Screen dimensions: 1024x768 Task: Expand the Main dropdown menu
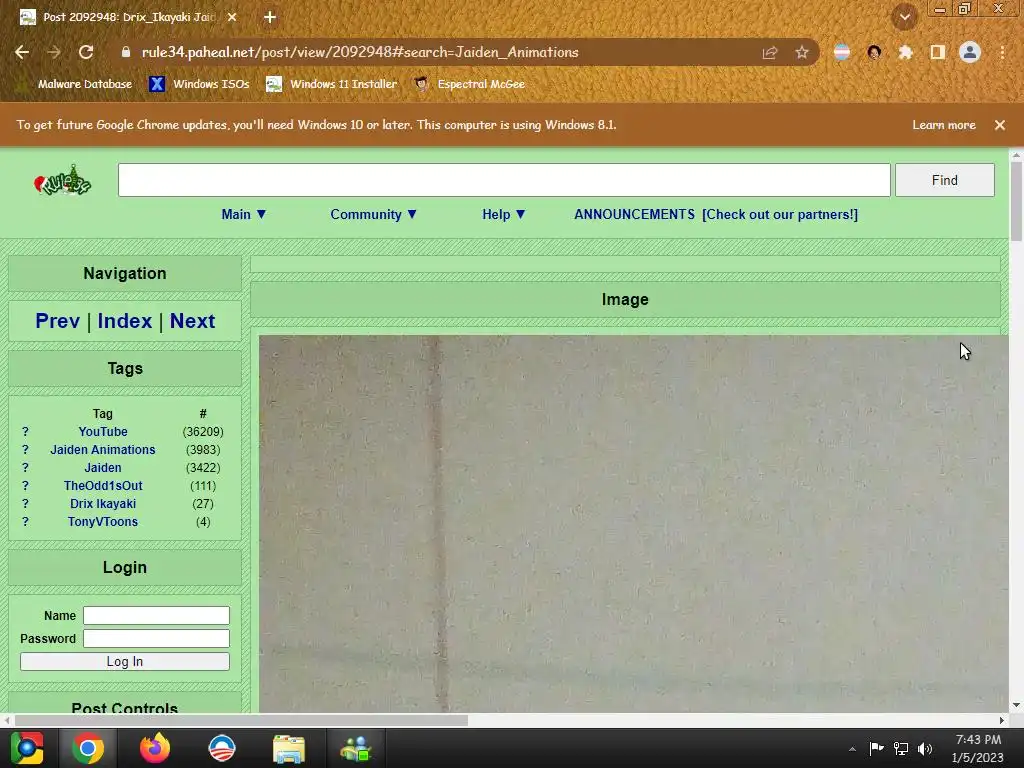[244, 214]
